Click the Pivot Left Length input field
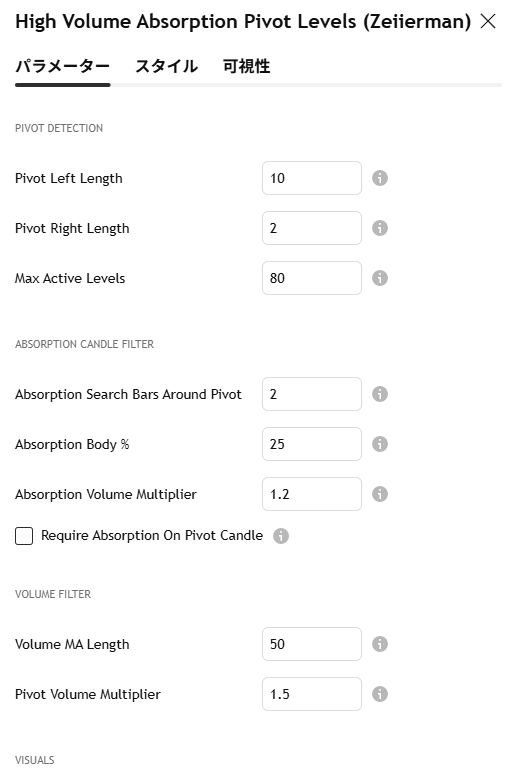512x773 pixels. [x=312, y=178]
